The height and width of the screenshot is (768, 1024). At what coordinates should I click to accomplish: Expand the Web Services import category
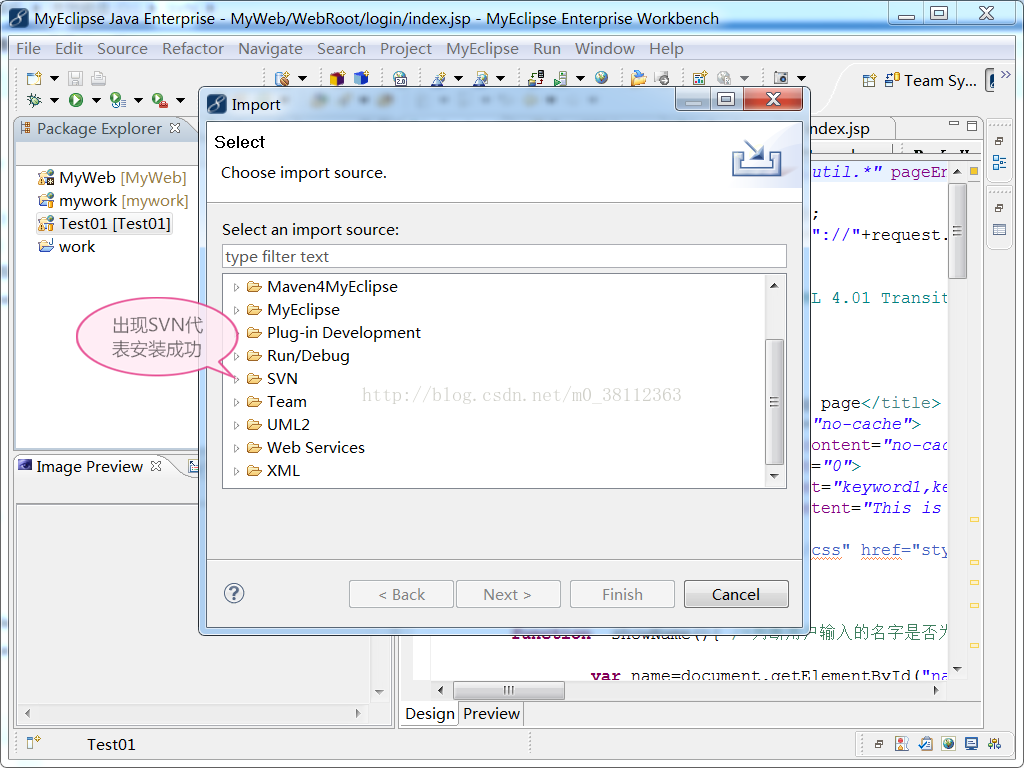tap(236, 448)
